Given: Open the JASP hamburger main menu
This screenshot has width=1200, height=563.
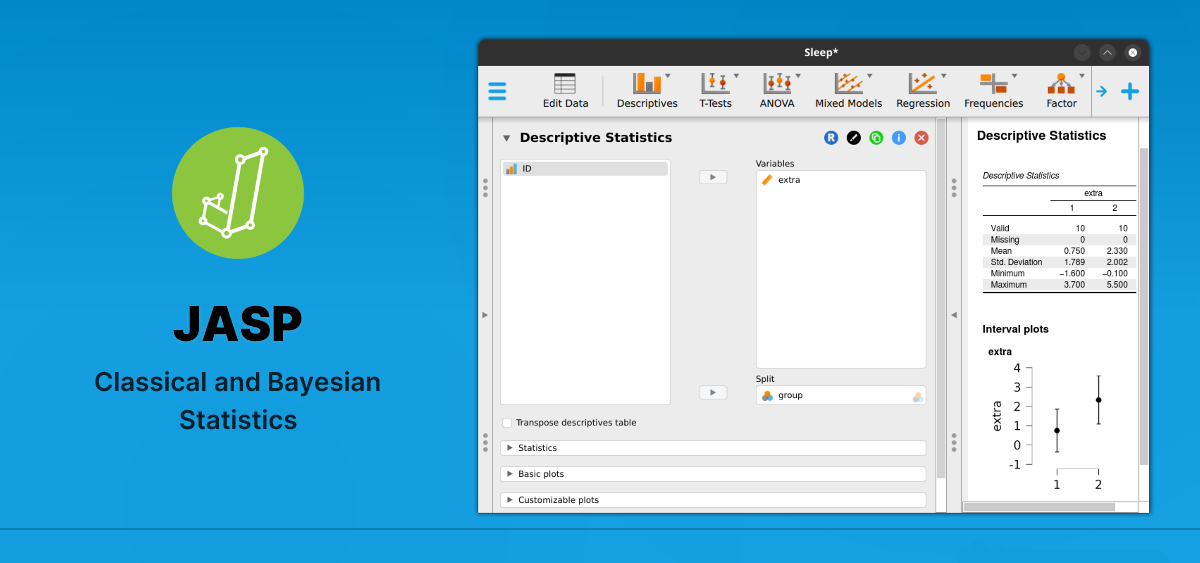Looking at the screenshot, I should click(x=497, y=91).
